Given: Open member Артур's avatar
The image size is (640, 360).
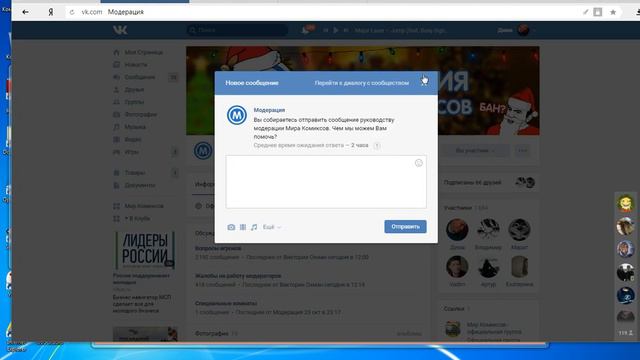Looking at the screenshot, I should click(488, 267).
